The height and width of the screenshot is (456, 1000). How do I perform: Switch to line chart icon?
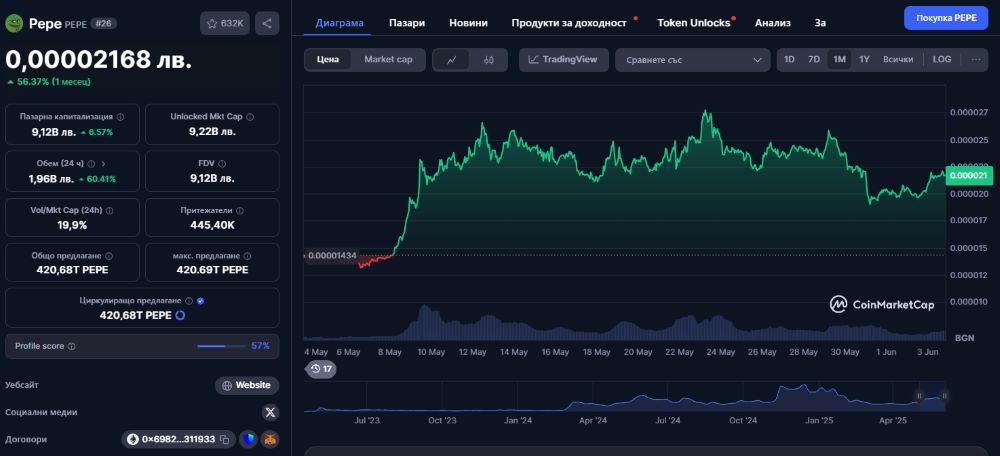[452, 60]
